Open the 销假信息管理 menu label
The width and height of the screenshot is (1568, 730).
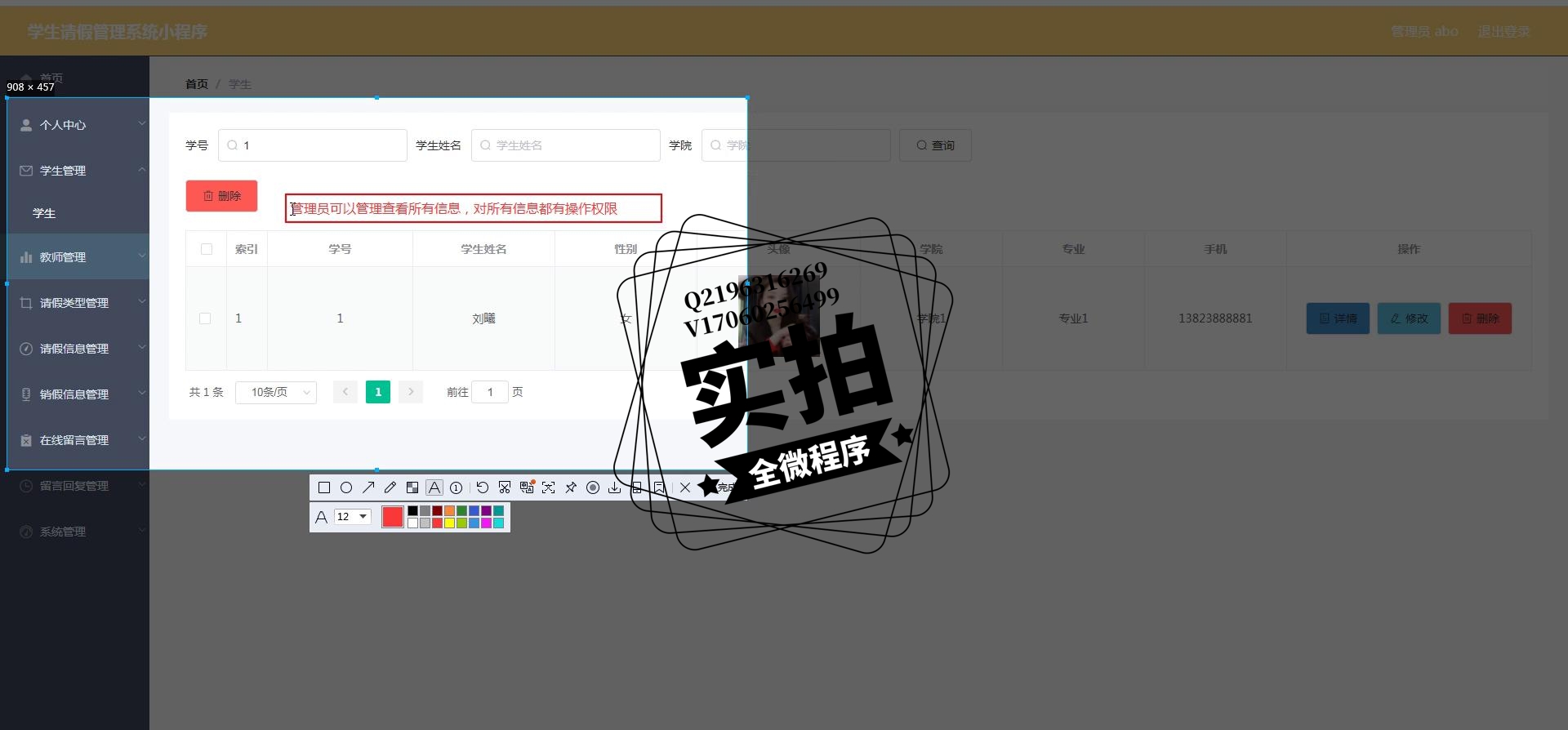coord(74,394)
